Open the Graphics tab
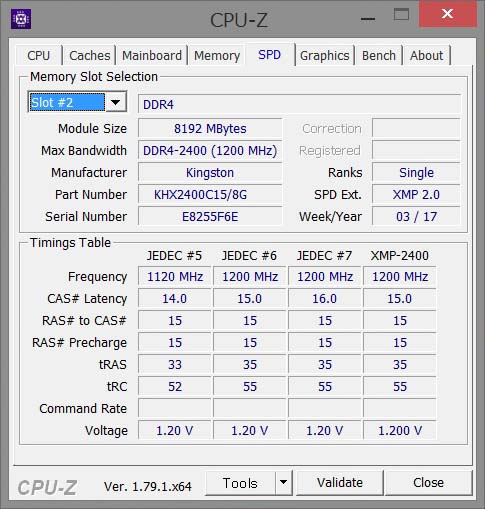 tap(324, 55)
